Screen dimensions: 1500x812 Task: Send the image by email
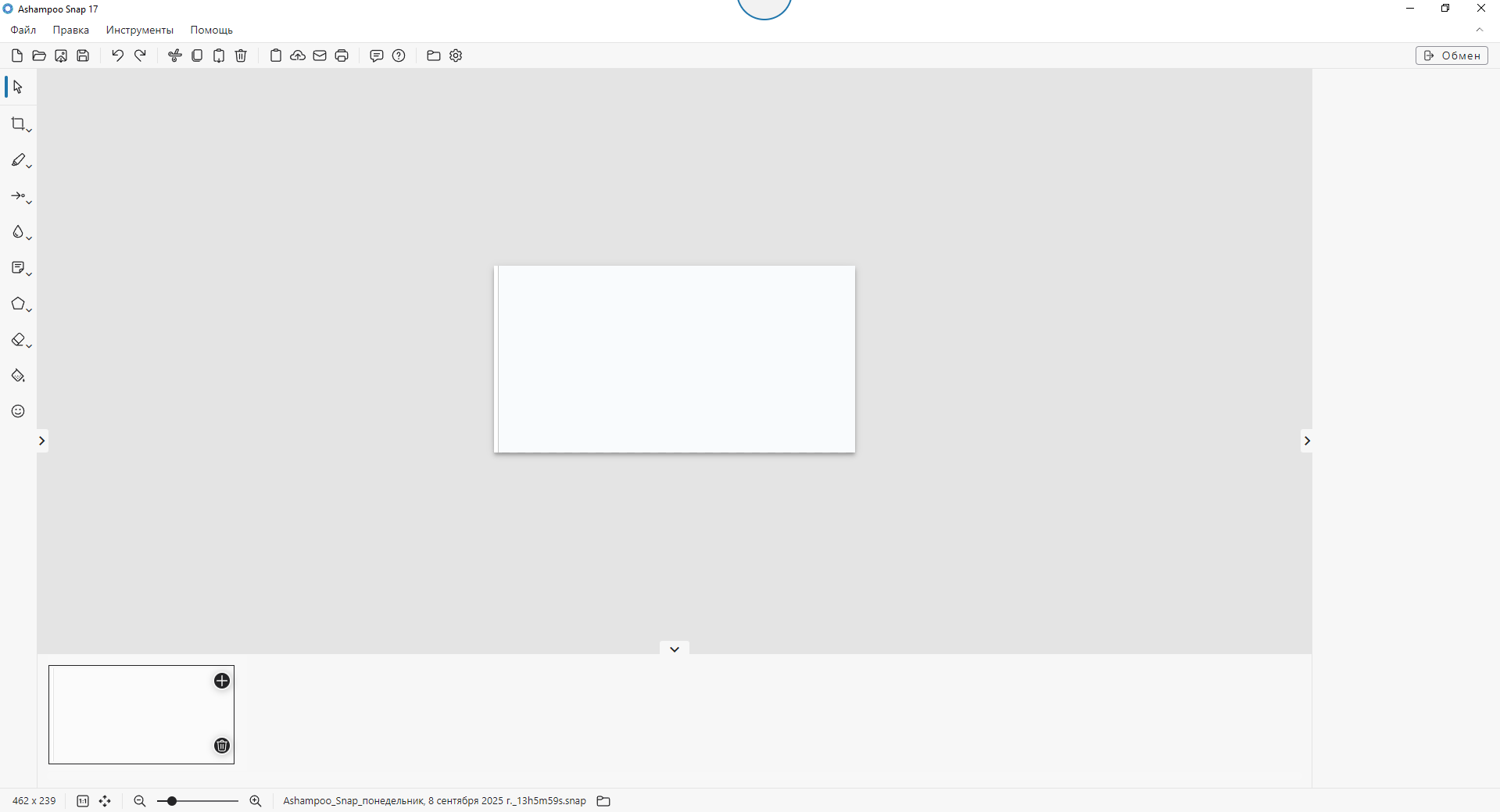coord(320,55)
